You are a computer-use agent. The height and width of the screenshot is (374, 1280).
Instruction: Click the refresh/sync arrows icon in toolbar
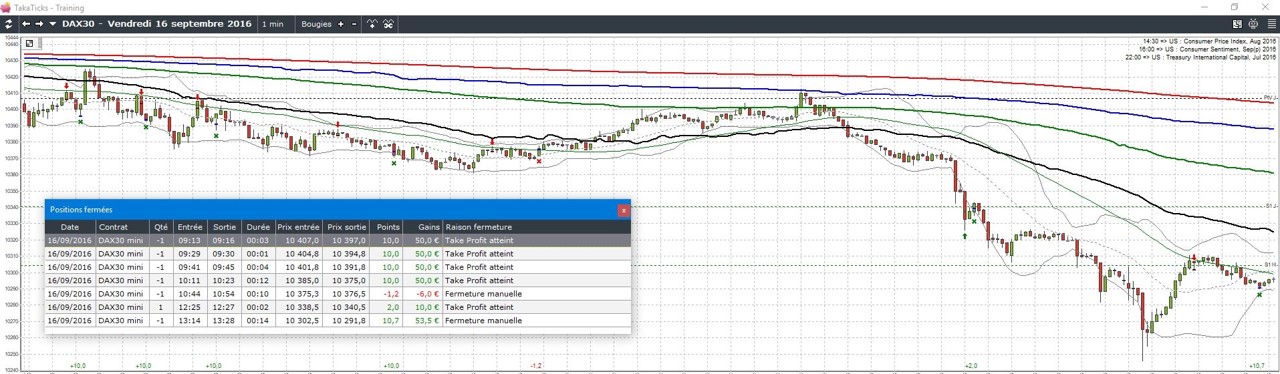(9, 23)
